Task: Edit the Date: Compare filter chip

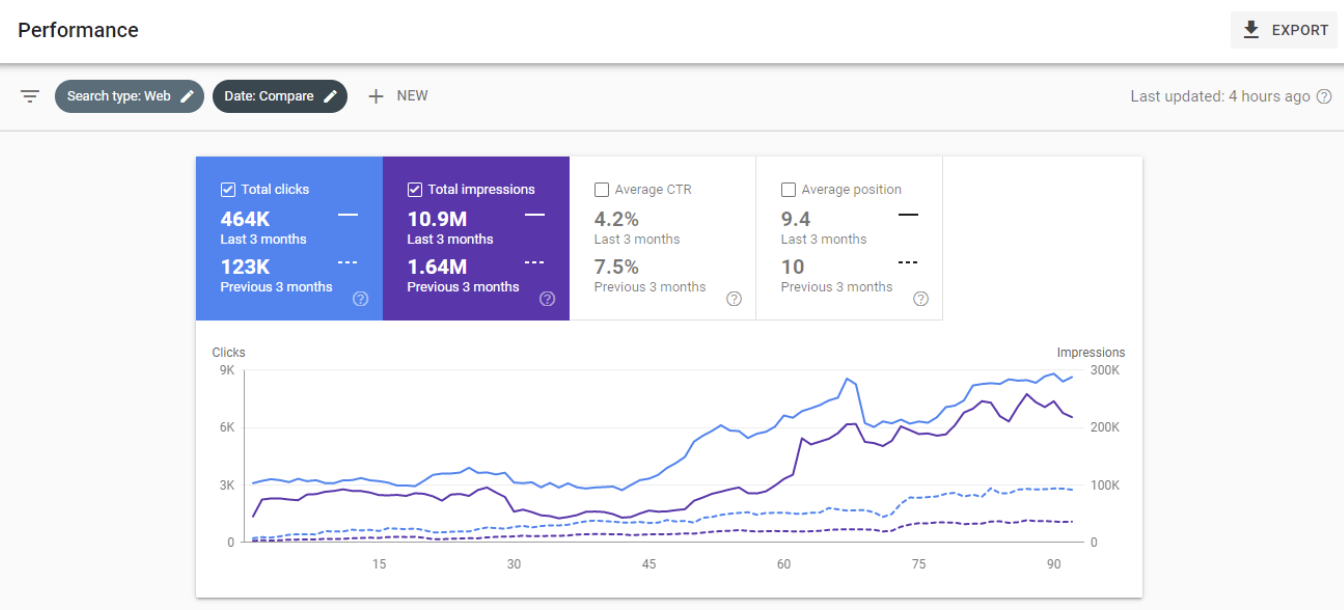Action: [x=280, y=96]
